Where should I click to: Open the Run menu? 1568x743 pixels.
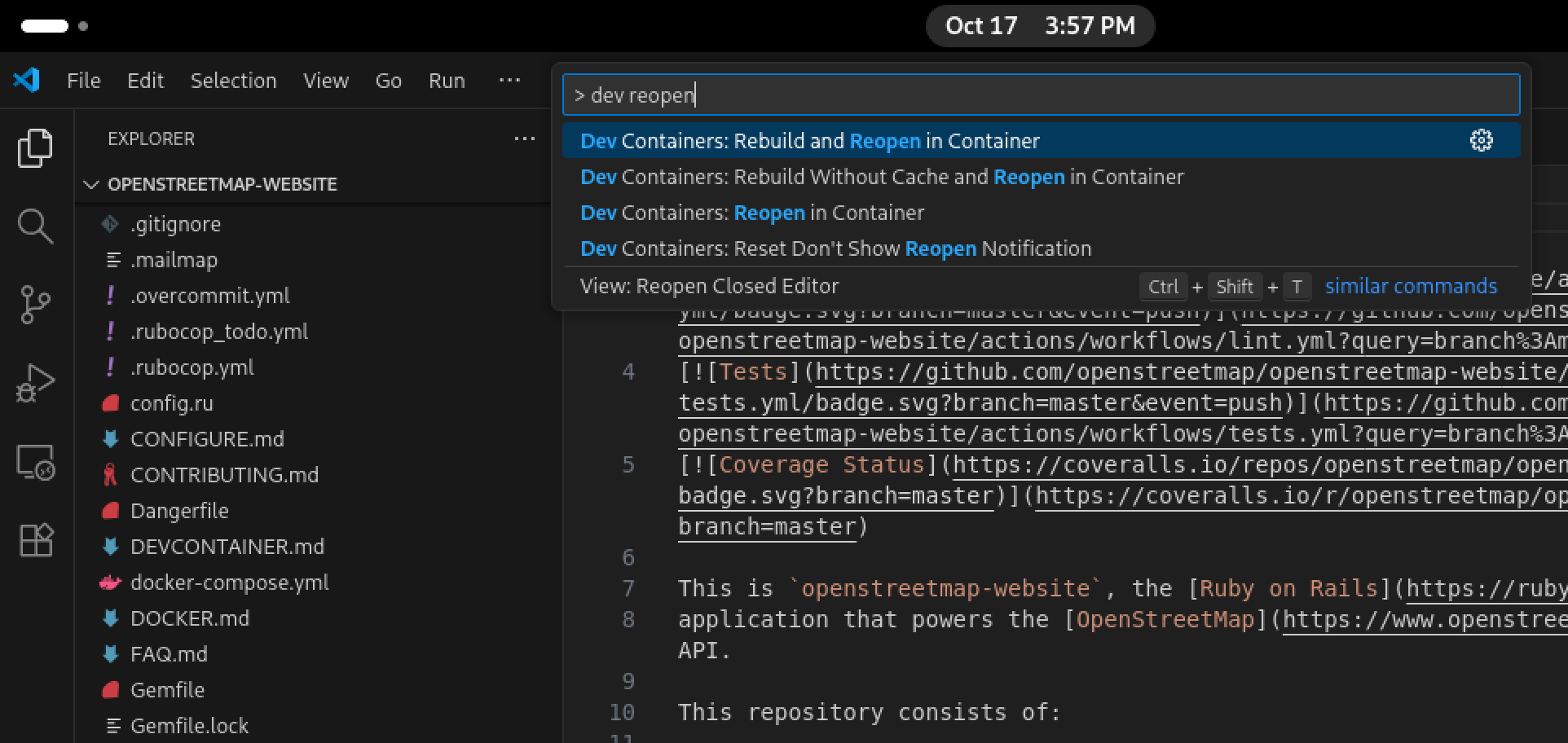pos(447,81)
